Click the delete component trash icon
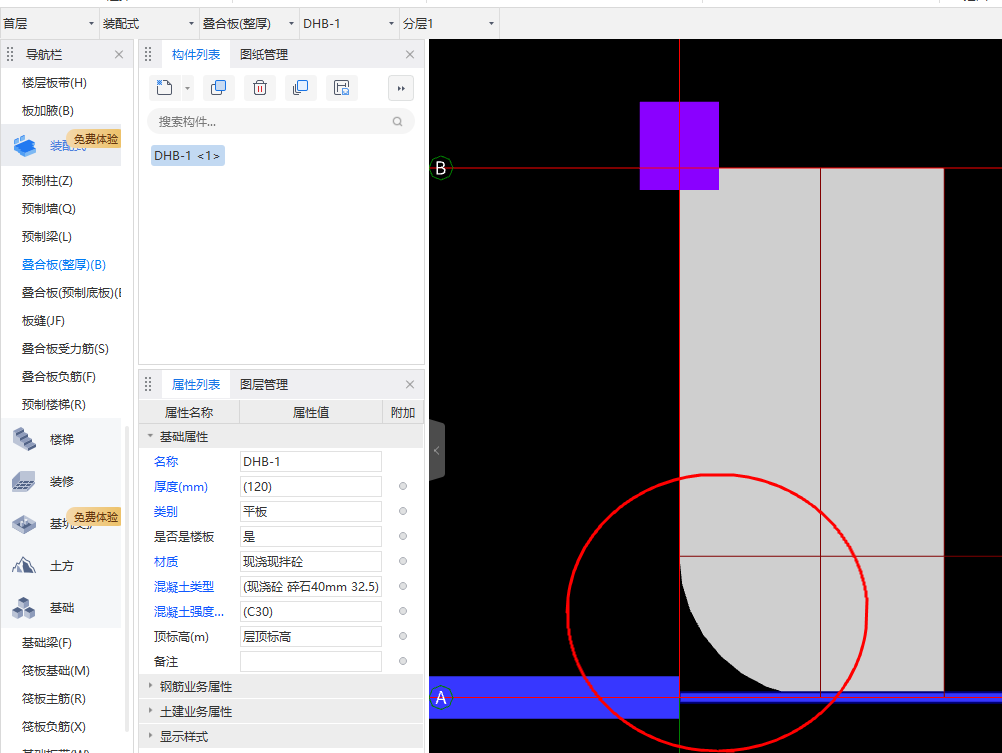 click(x=259, y=88)
